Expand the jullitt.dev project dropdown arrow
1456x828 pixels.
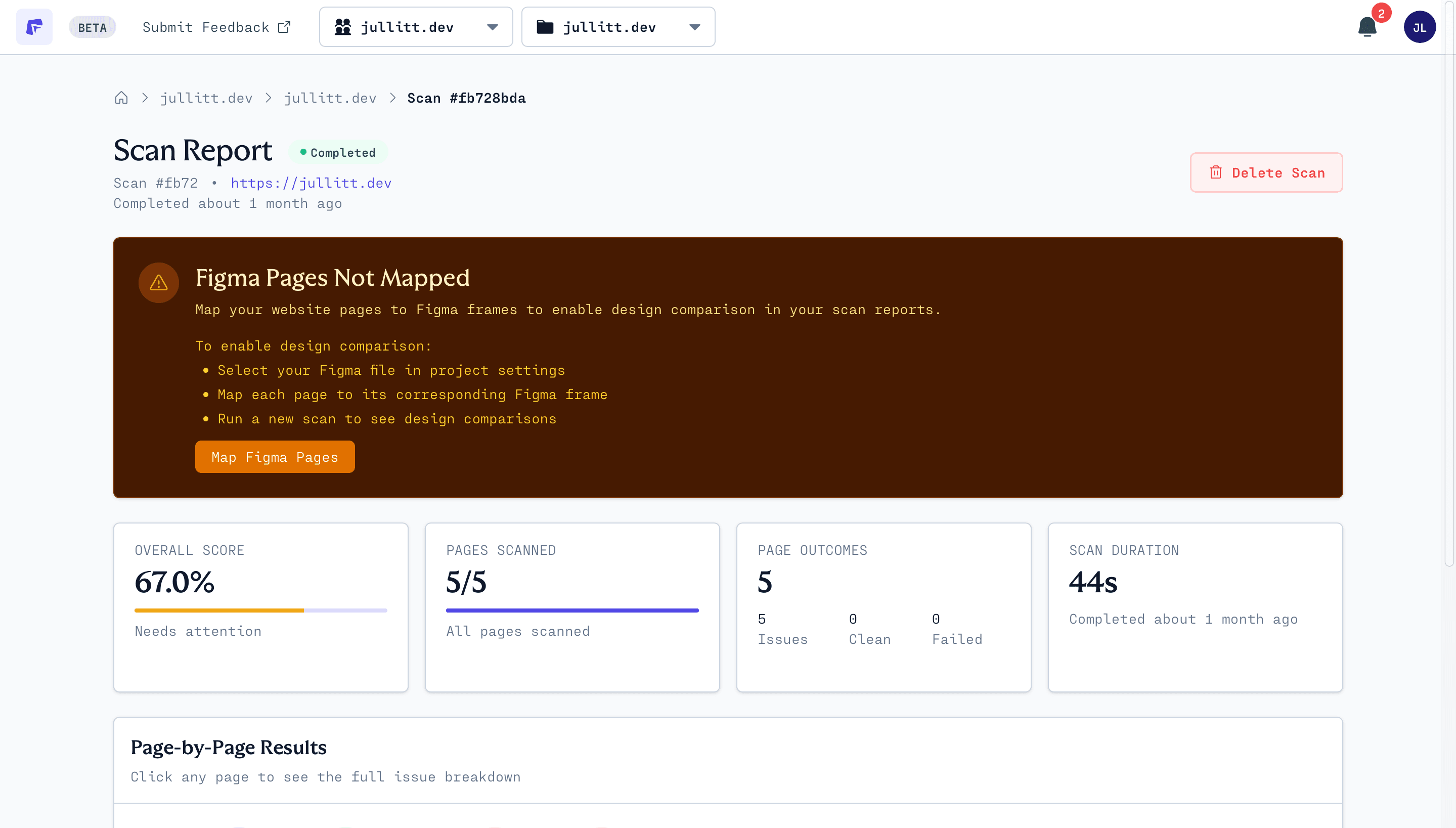(x=694, y=27)
